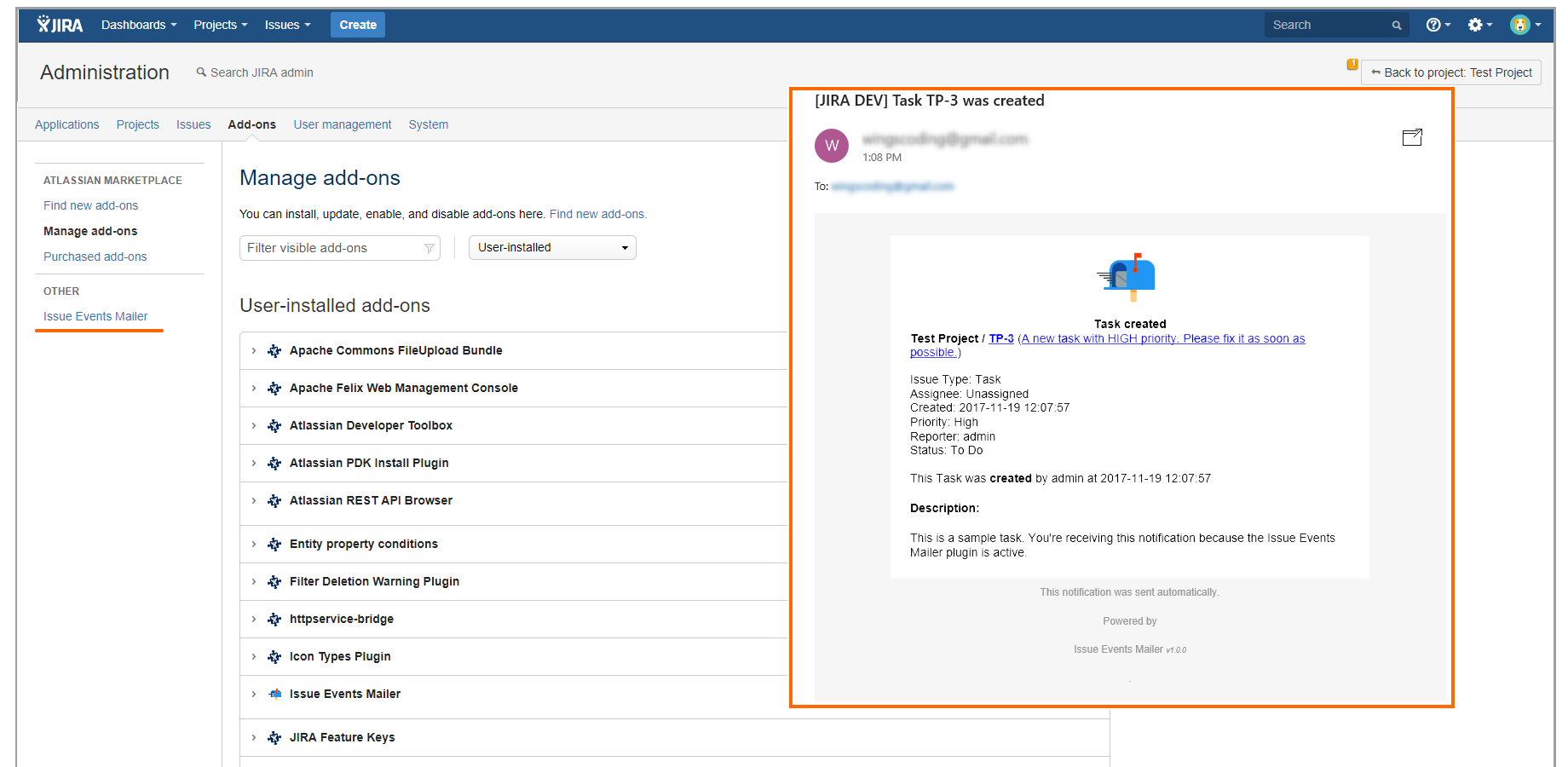Click the Atlassian Developer Toolbox name
This screenshot has width=1568, height=767.
pyautogui.click(x=371, y=425)
